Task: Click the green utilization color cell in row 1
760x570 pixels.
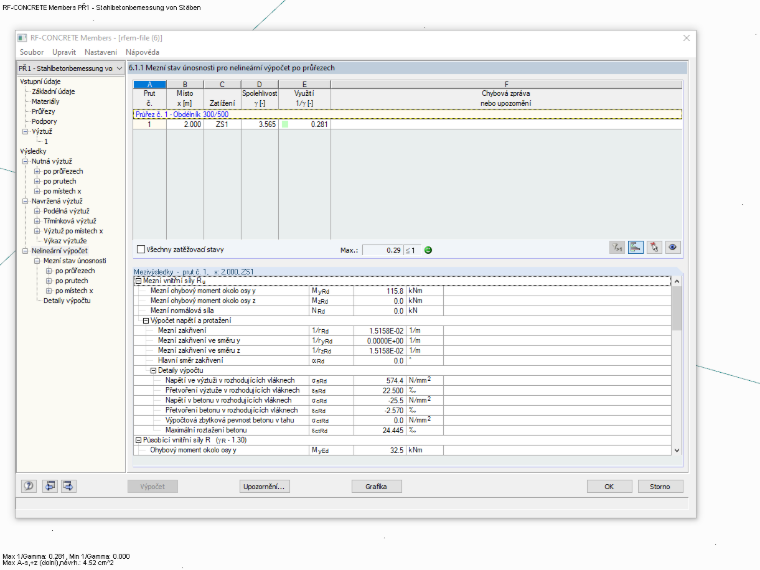Action: [285, 125]
